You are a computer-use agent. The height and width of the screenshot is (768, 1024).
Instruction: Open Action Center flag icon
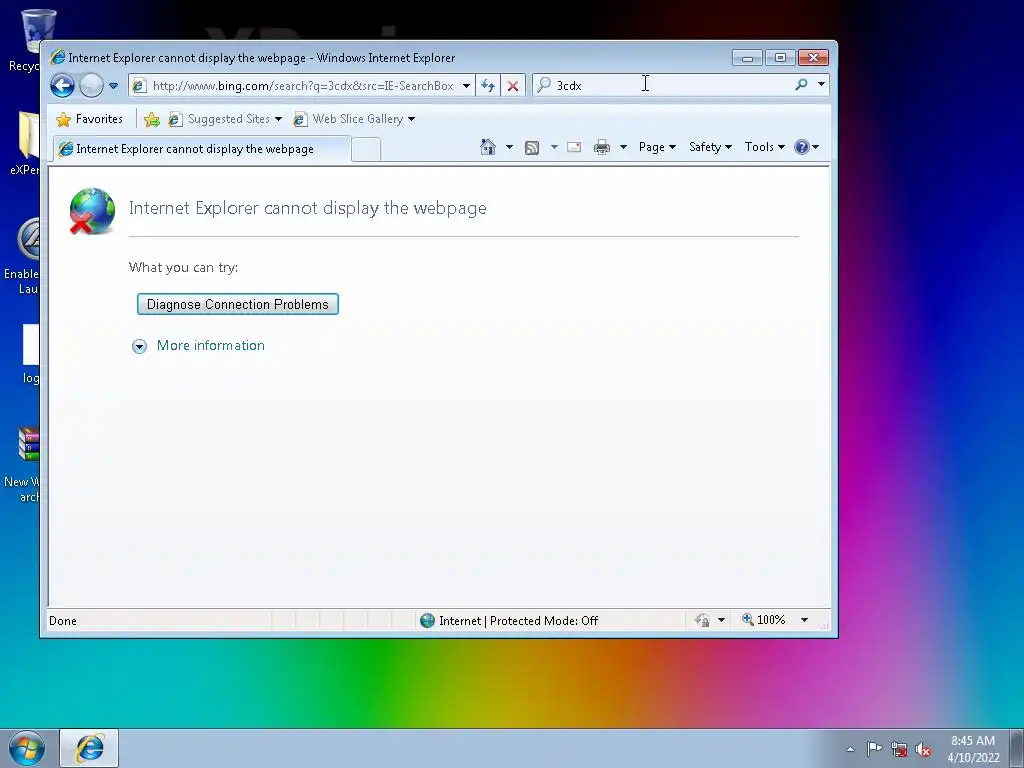coord(874,749)
